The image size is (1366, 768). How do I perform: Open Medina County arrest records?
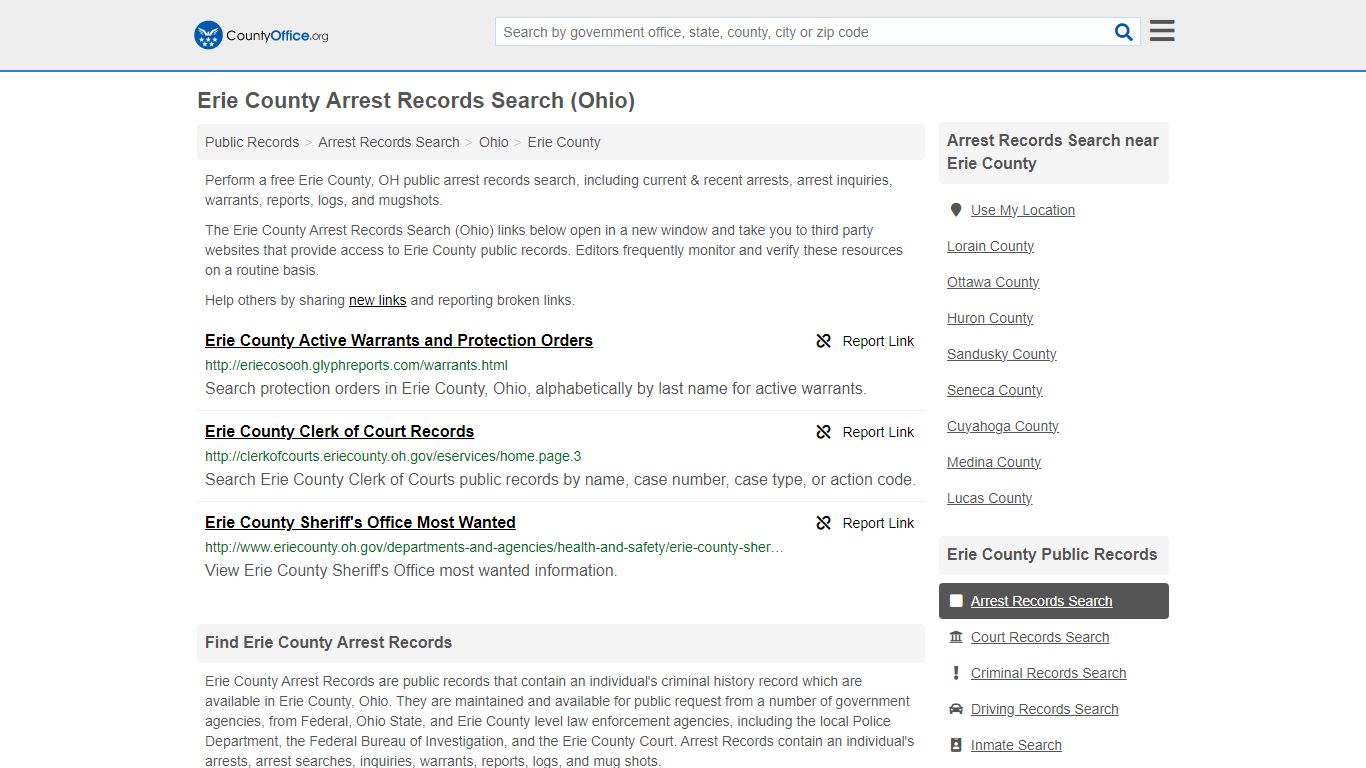point(994,462)
